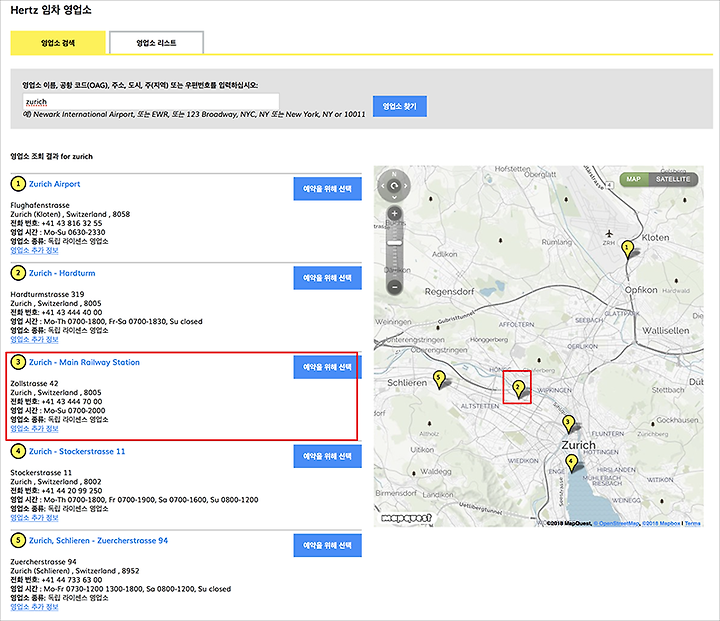This screenshot has height=621, width=720.
Task: Open the Zurich Airport location link
Action: click(x=55, y=184)
